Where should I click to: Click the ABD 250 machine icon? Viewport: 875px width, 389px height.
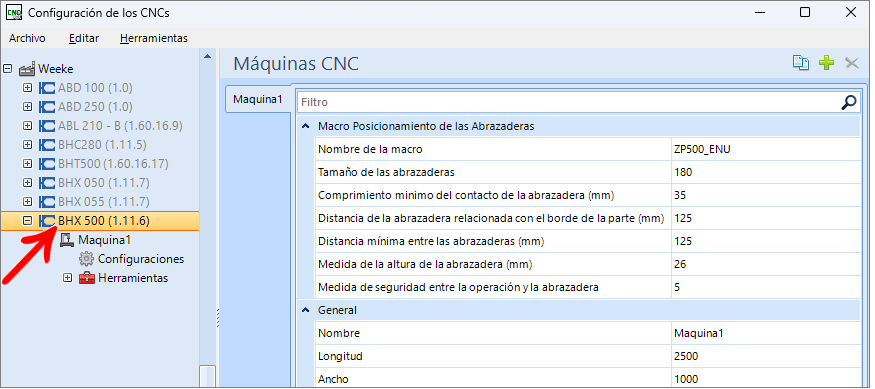[47, 107]
